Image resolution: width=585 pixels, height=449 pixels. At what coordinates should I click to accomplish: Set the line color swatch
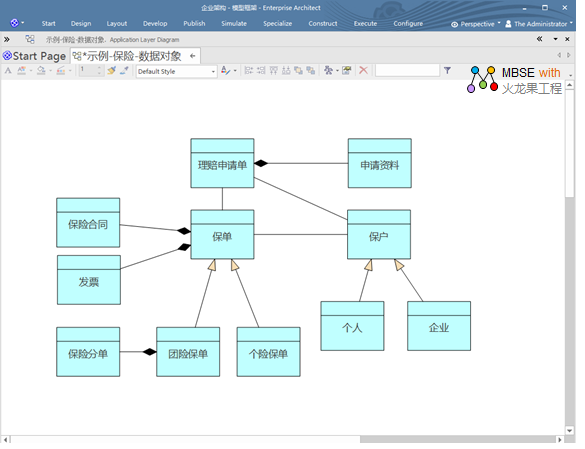[61, 71]
